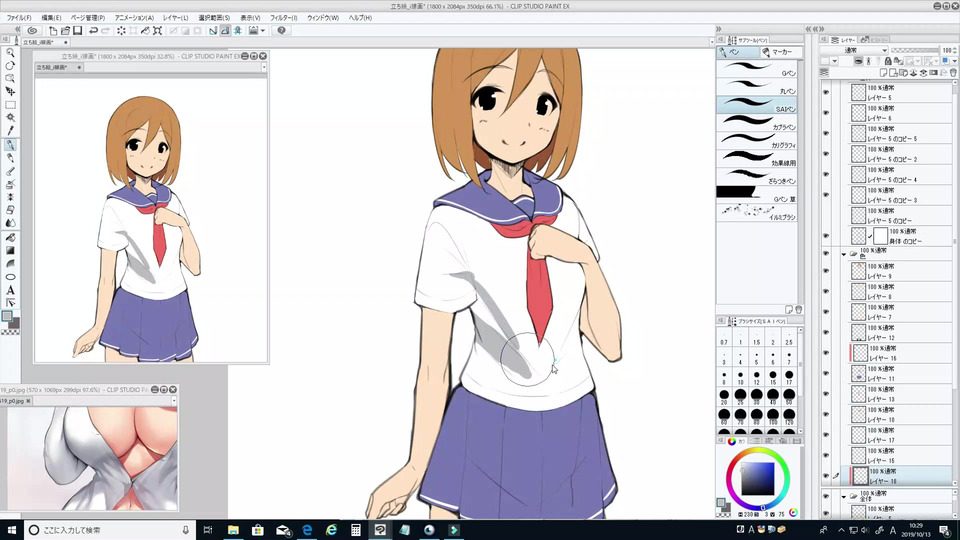Click the Delete layer trash icon
Image resolution: width=960 pixels, height=540 pixels.
(953, 73)
